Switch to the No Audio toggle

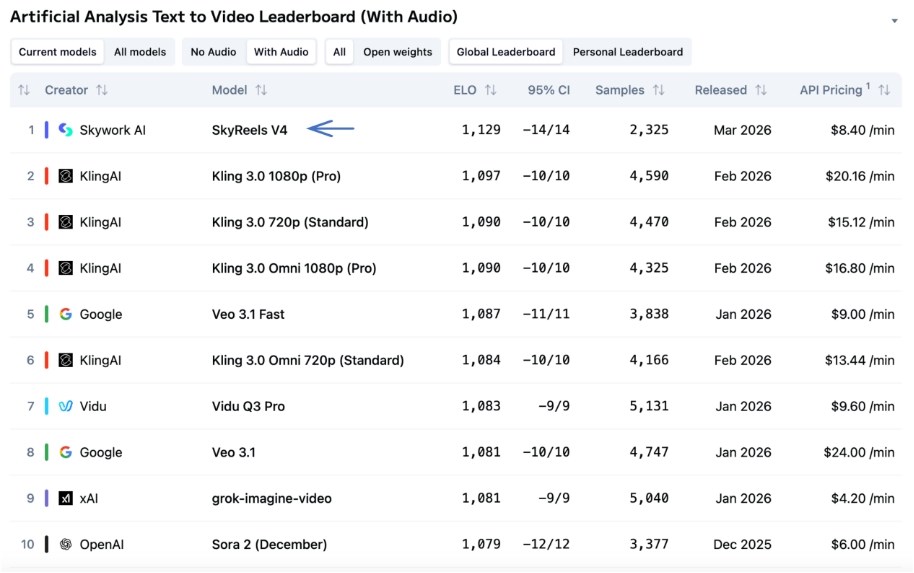(x=212, y=52)
